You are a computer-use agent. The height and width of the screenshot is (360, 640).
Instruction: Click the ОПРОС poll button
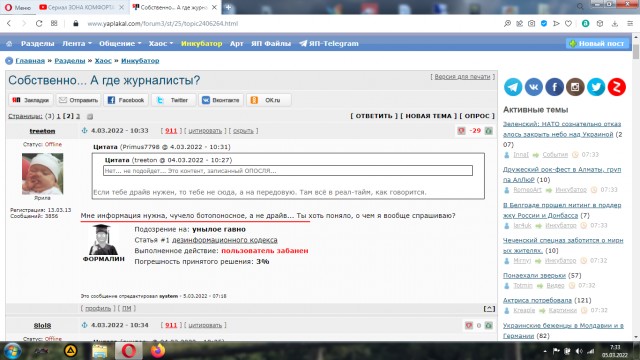pyautogui.click(x=477, y=116)
